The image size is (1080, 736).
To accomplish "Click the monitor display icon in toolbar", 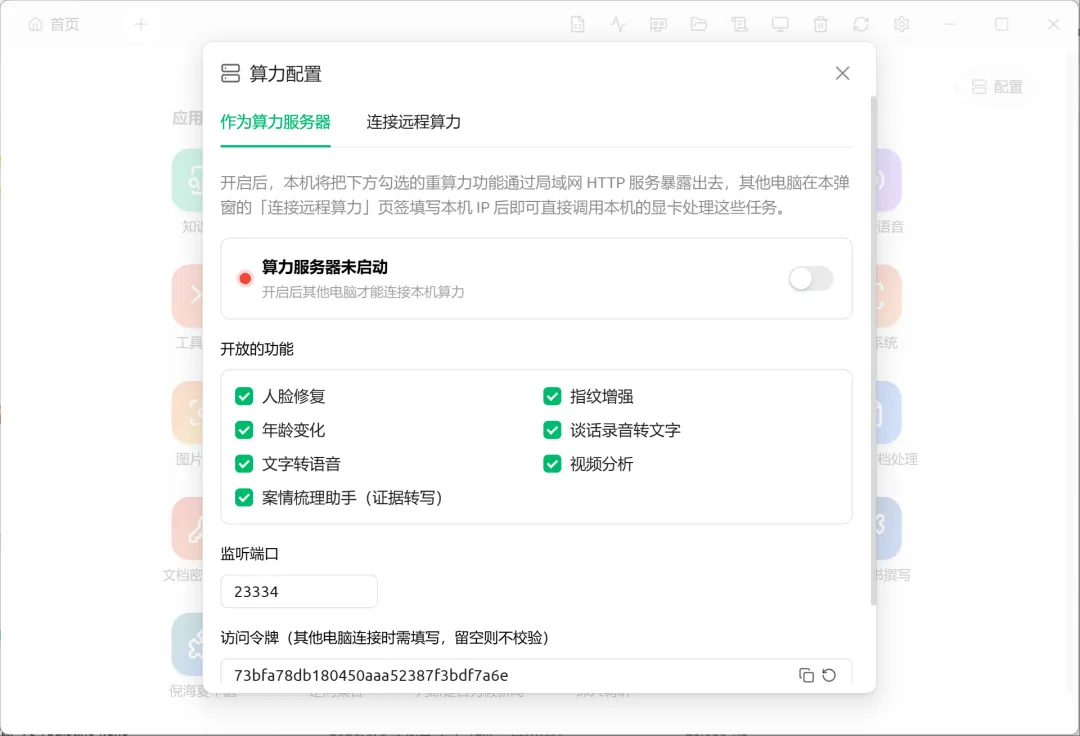I will coord(780,25).
